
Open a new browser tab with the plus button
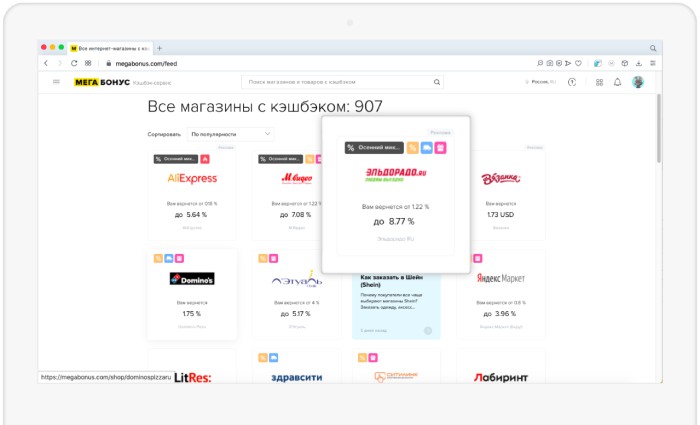tap(159, 48)
